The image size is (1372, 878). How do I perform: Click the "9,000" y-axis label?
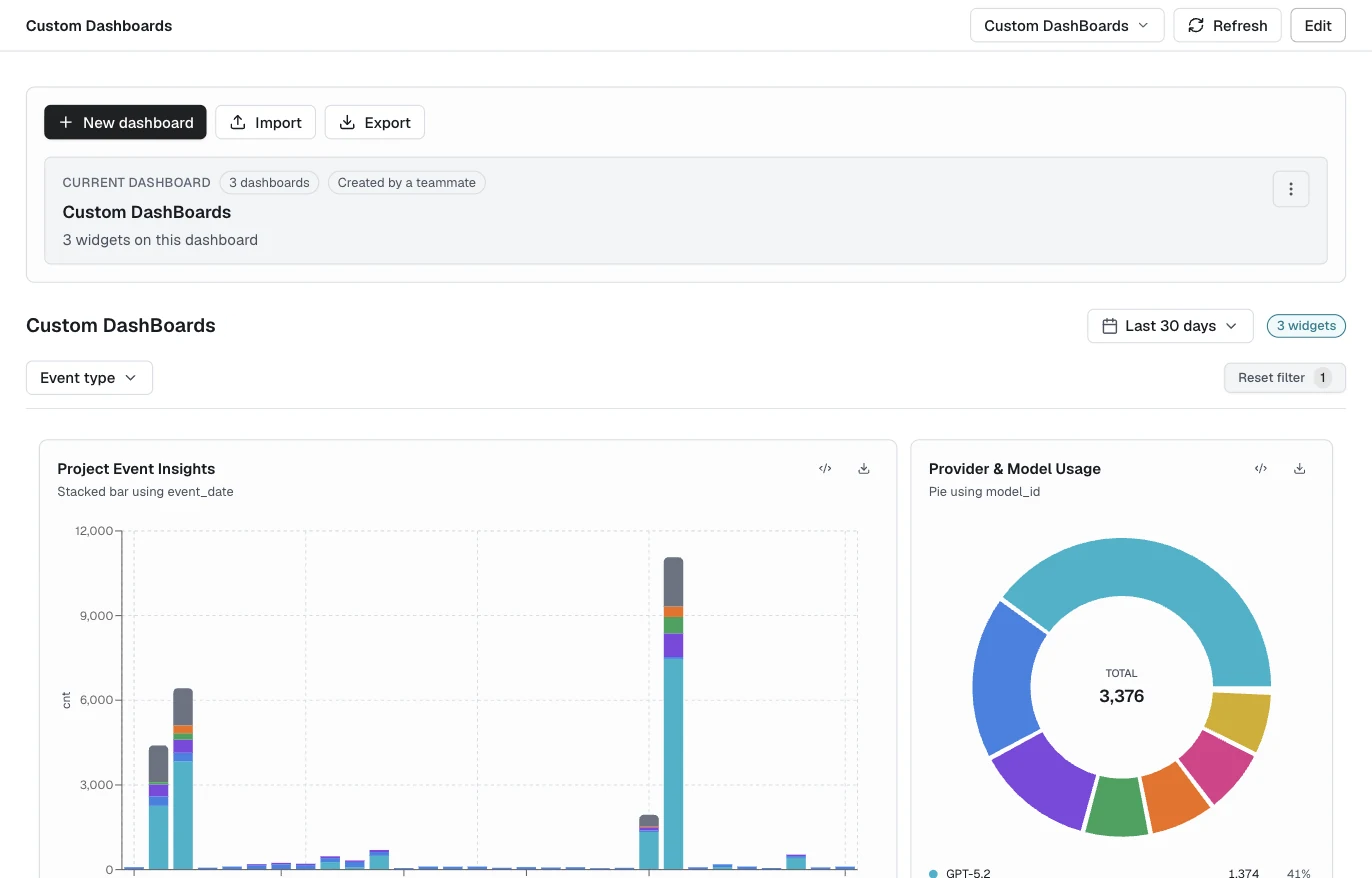click(x=98, y=616)
